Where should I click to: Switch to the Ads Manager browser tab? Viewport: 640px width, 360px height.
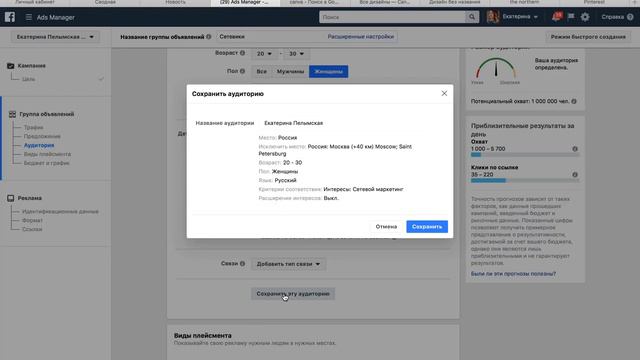244,2
